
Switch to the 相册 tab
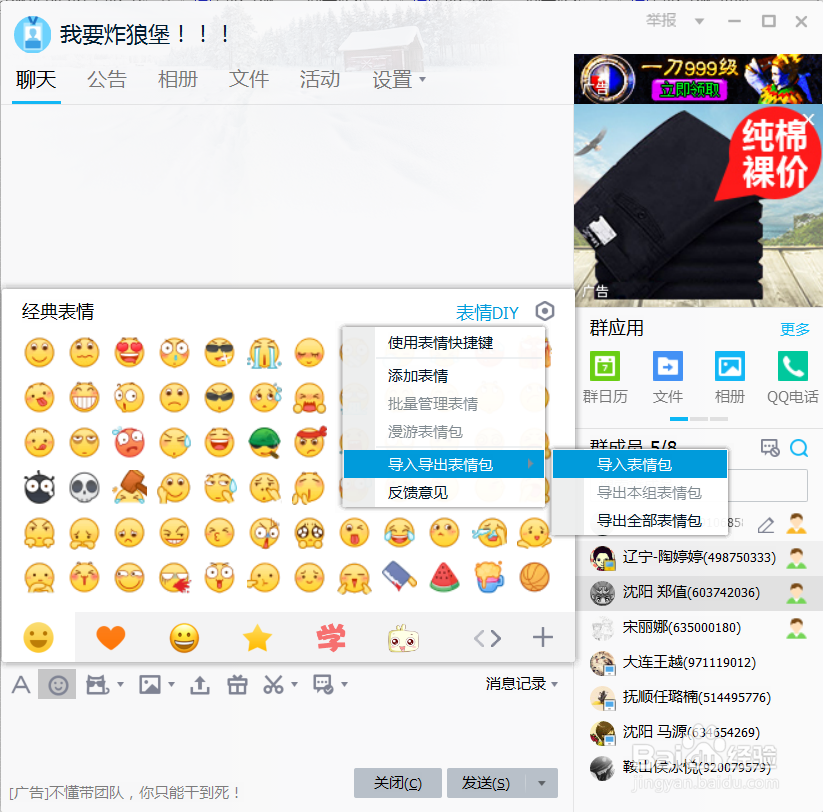[x=177, y=80]
